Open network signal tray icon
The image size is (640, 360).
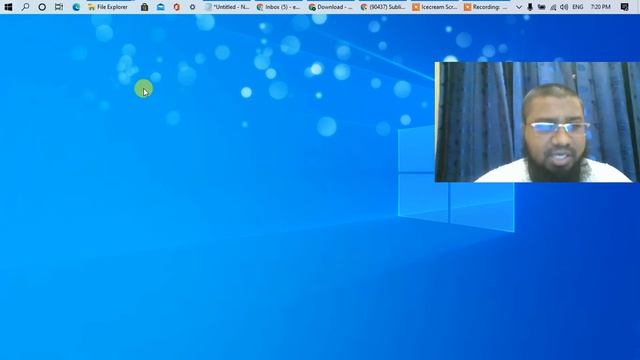(x=553, y=7)
